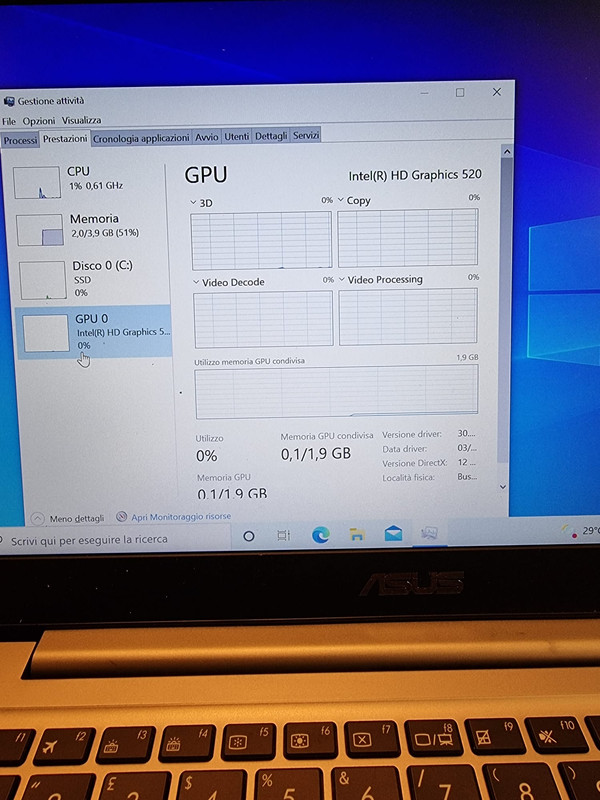Click the Meno dettagli arrow icon
600x800 pixels.
pyautogui.click(x=37, y=519)
